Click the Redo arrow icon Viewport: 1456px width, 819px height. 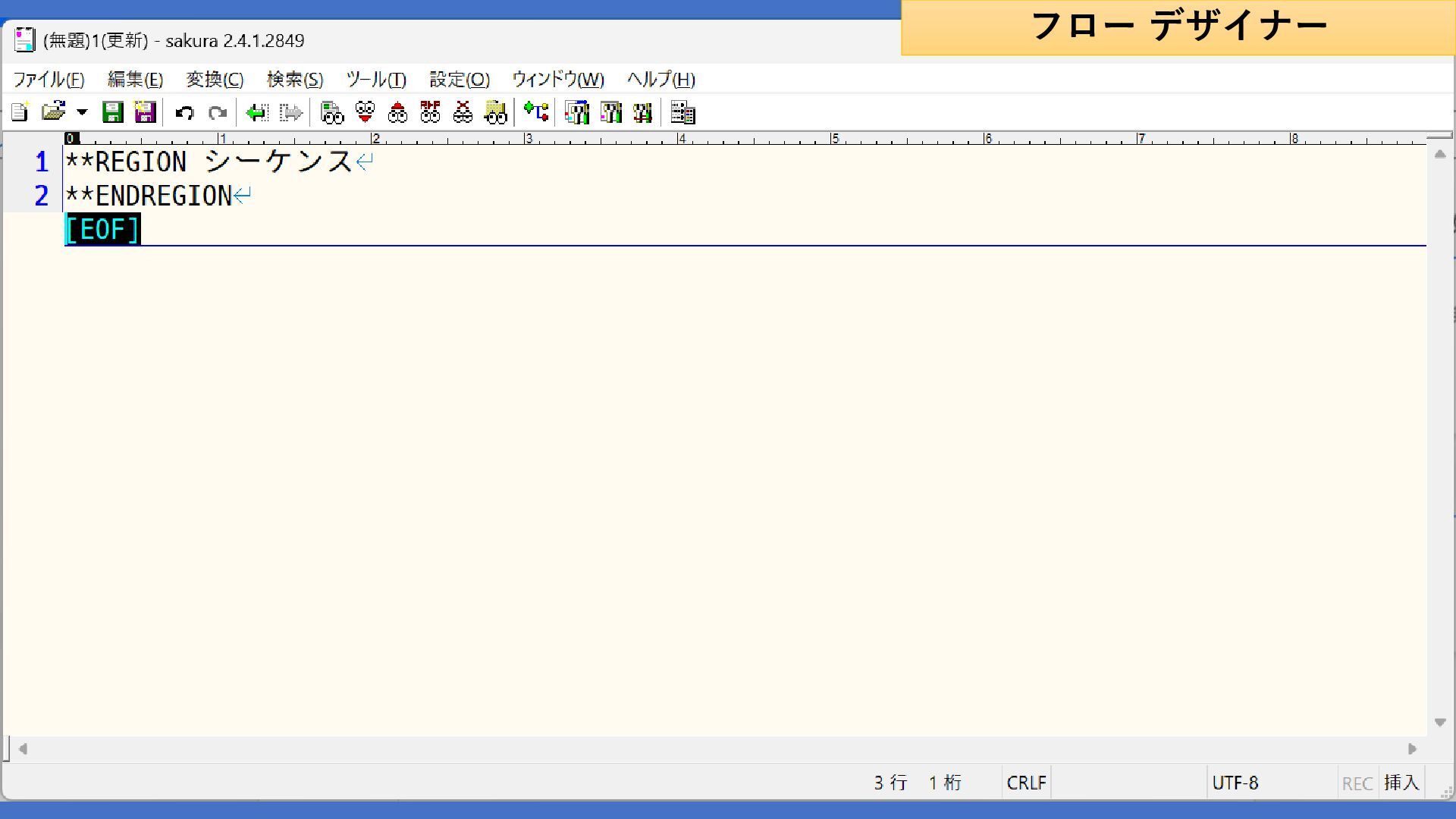[x=218, y=113]
